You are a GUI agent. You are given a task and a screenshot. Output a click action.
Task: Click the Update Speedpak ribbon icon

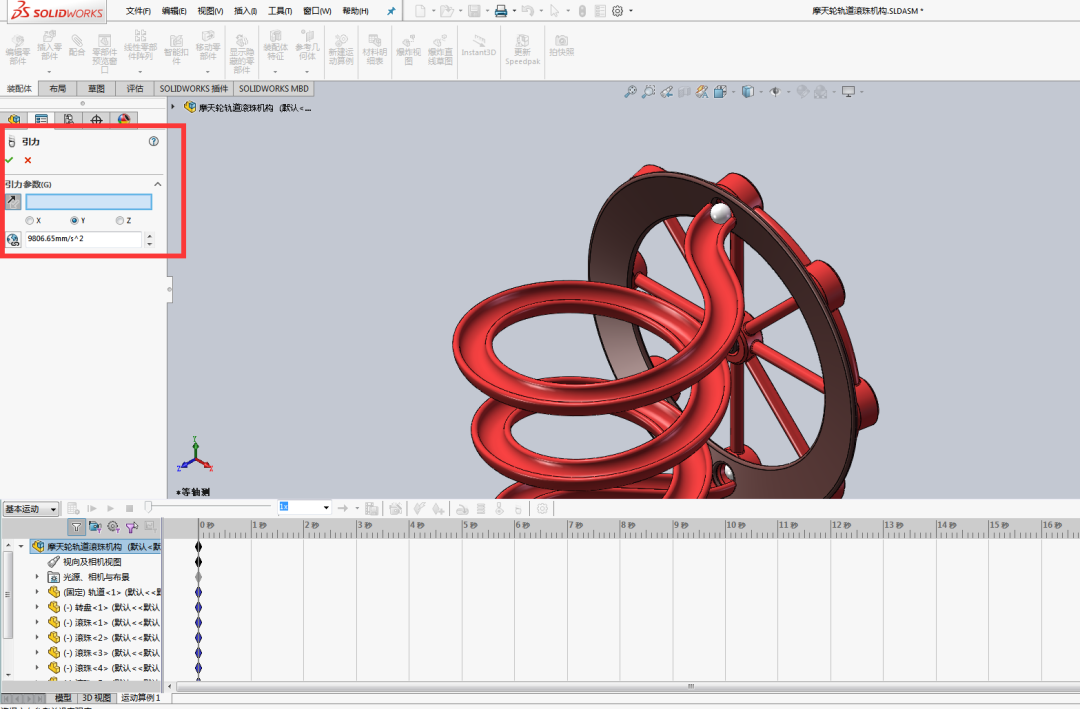coord(523,48)
